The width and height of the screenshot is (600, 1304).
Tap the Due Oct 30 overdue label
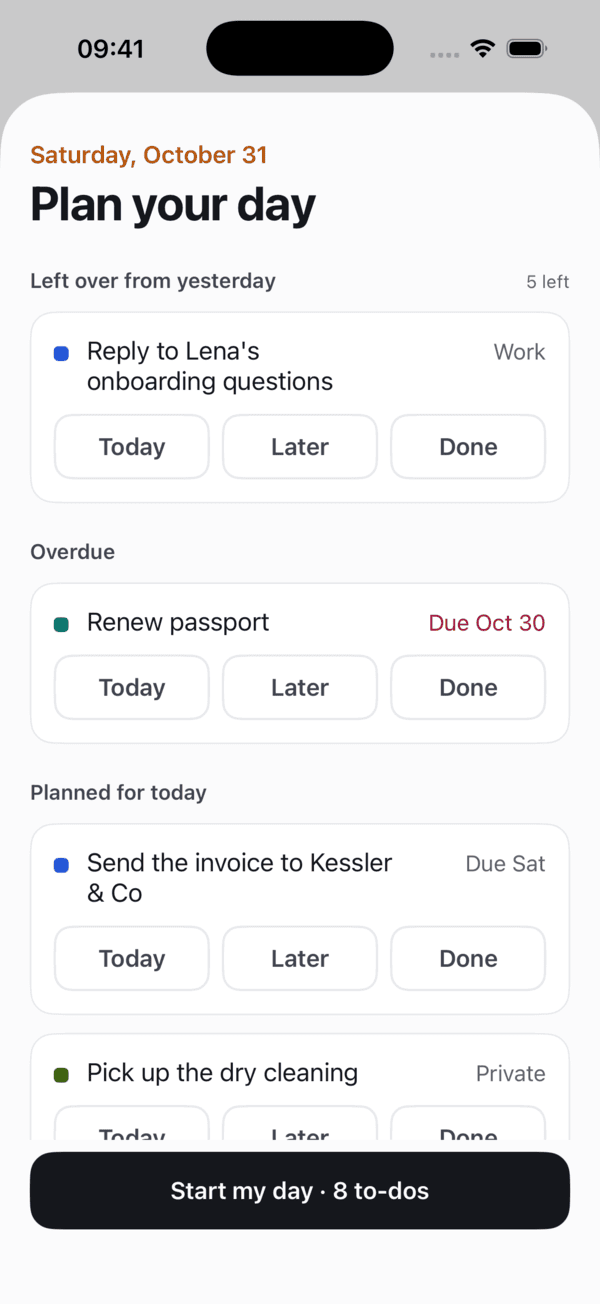point(487,623)
